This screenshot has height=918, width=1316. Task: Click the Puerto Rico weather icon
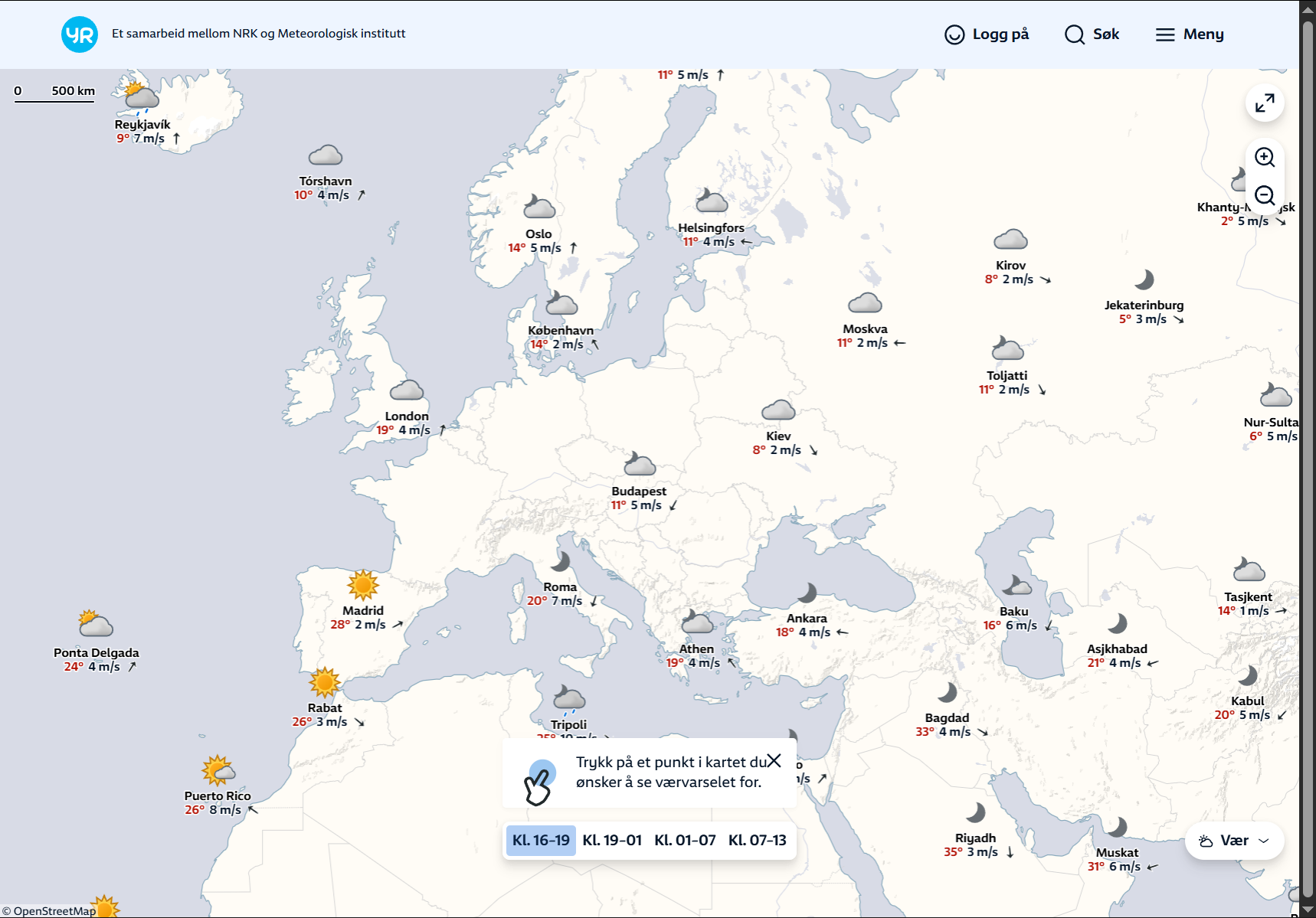click(x=218, y=770)
